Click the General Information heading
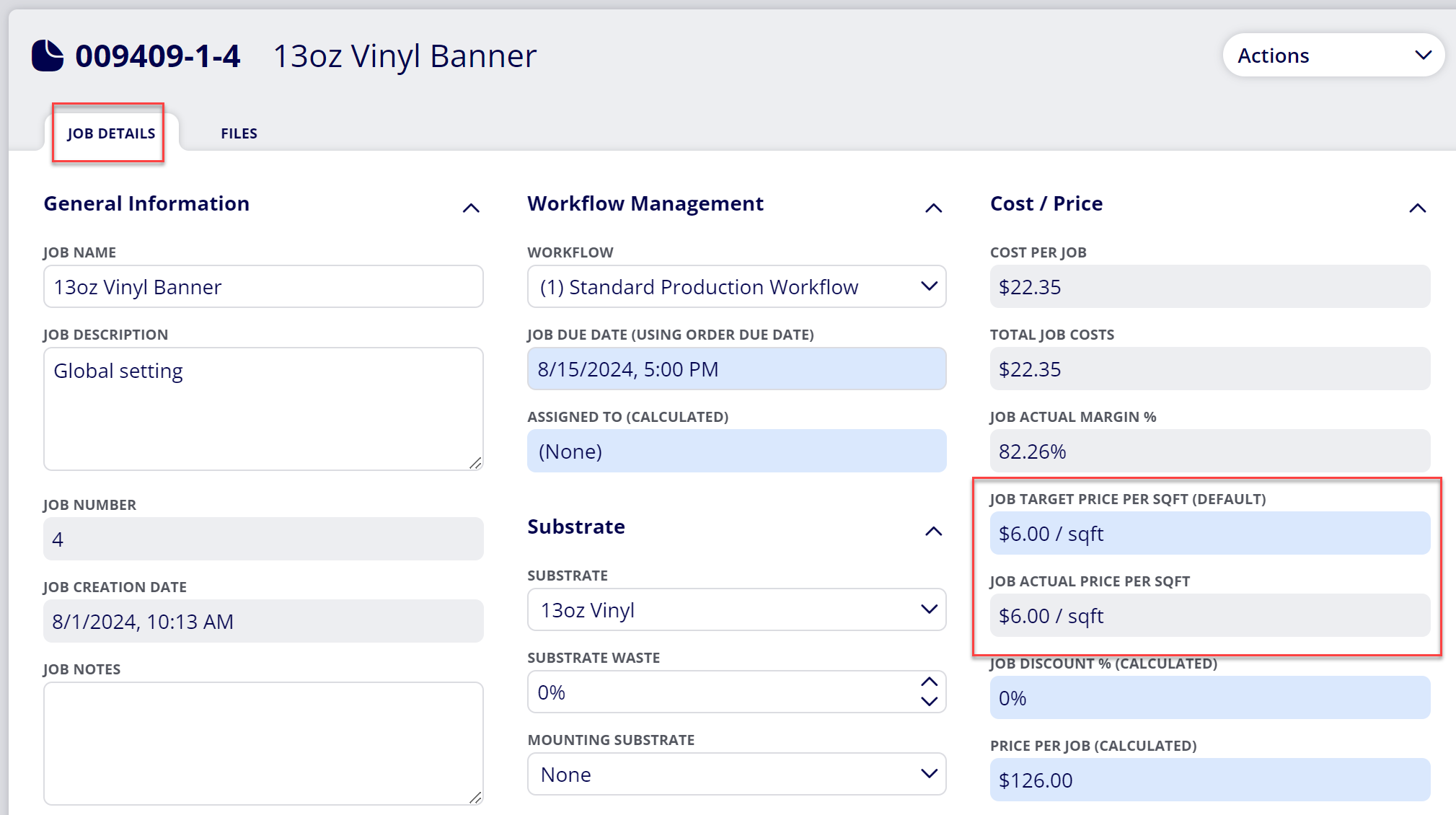The image size is (1456, 815). point(146,203)
